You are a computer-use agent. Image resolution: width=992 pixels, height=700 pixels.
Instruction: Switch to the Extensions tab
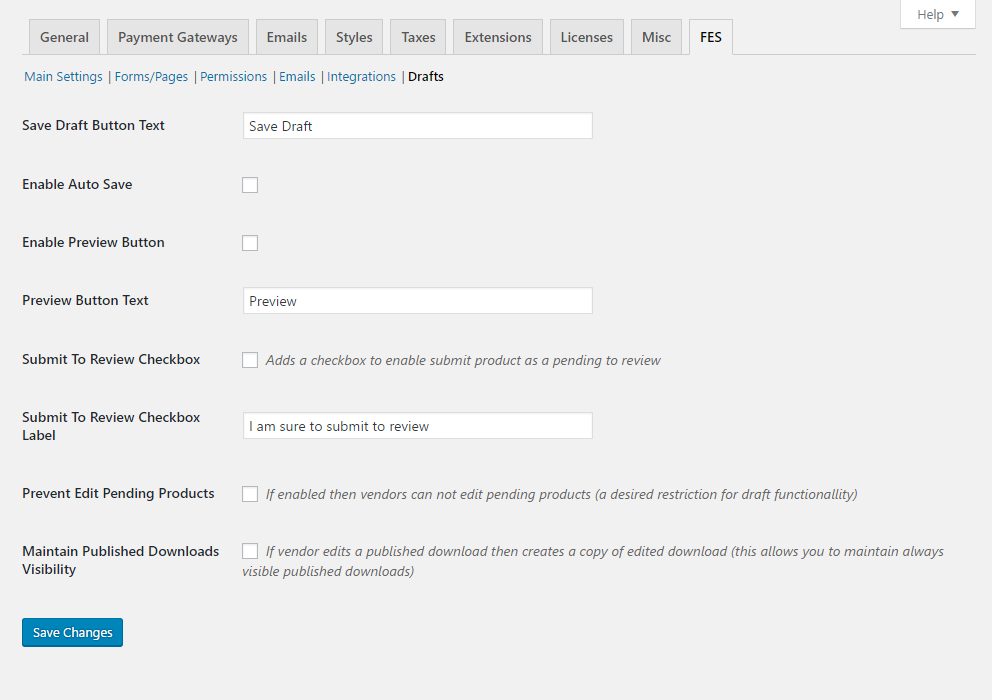point(498,37)
